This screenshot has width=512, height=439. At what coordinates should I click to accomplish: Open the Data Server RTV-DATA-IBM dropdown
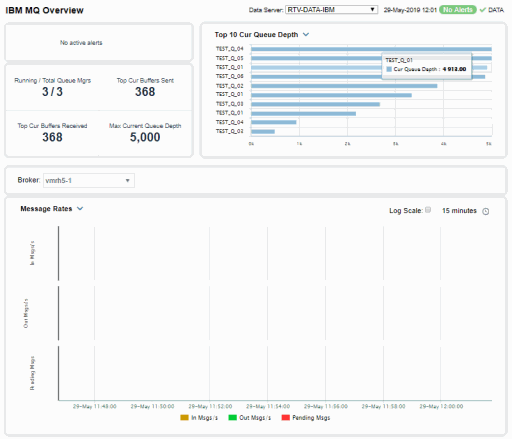pyautogui.click(x=331, y=10)
